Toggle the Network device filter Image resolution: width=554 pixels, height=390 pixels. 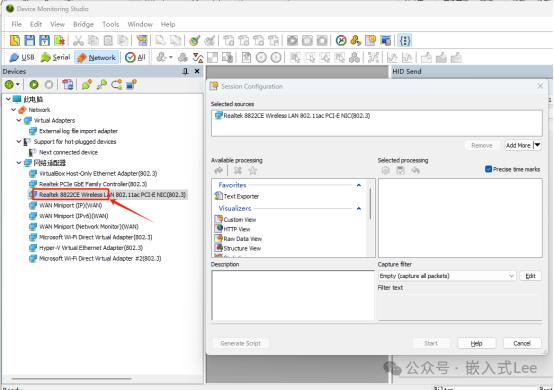(x=97, y=57)
